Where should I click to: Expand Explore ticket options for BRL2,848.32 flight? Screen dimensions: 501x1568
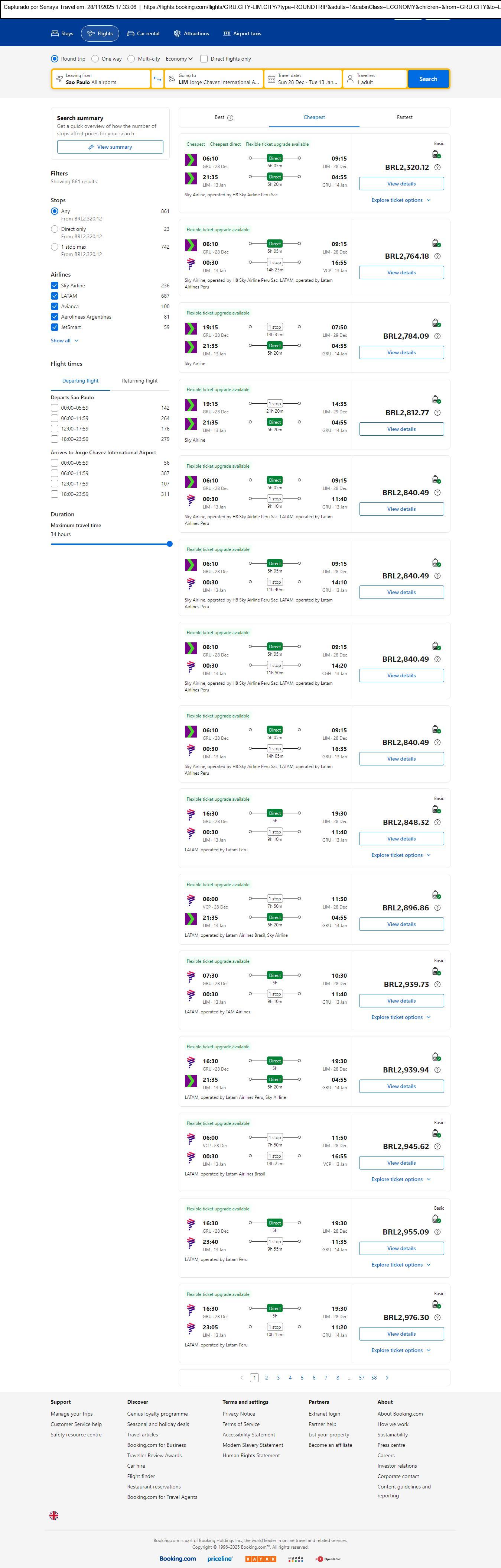point(401,855)
